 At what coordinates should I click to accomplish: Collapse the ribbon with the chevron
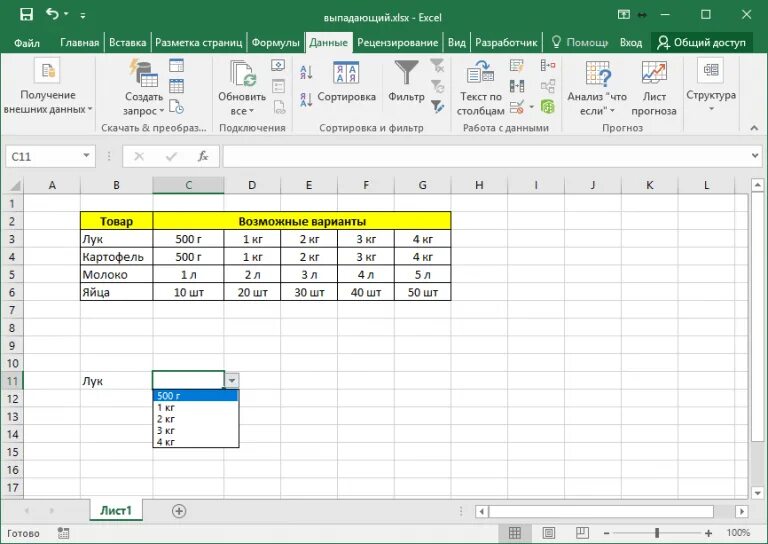pos(754,128)
